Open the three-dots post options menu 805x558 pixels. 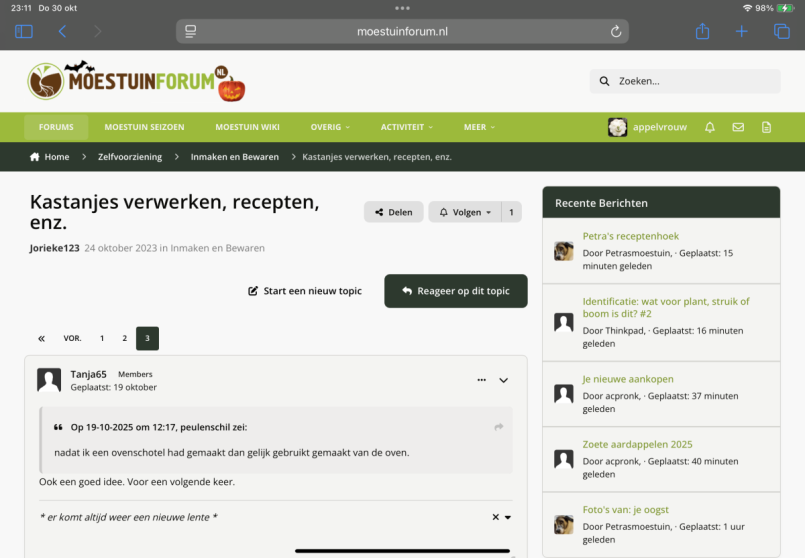coord(481,380)
